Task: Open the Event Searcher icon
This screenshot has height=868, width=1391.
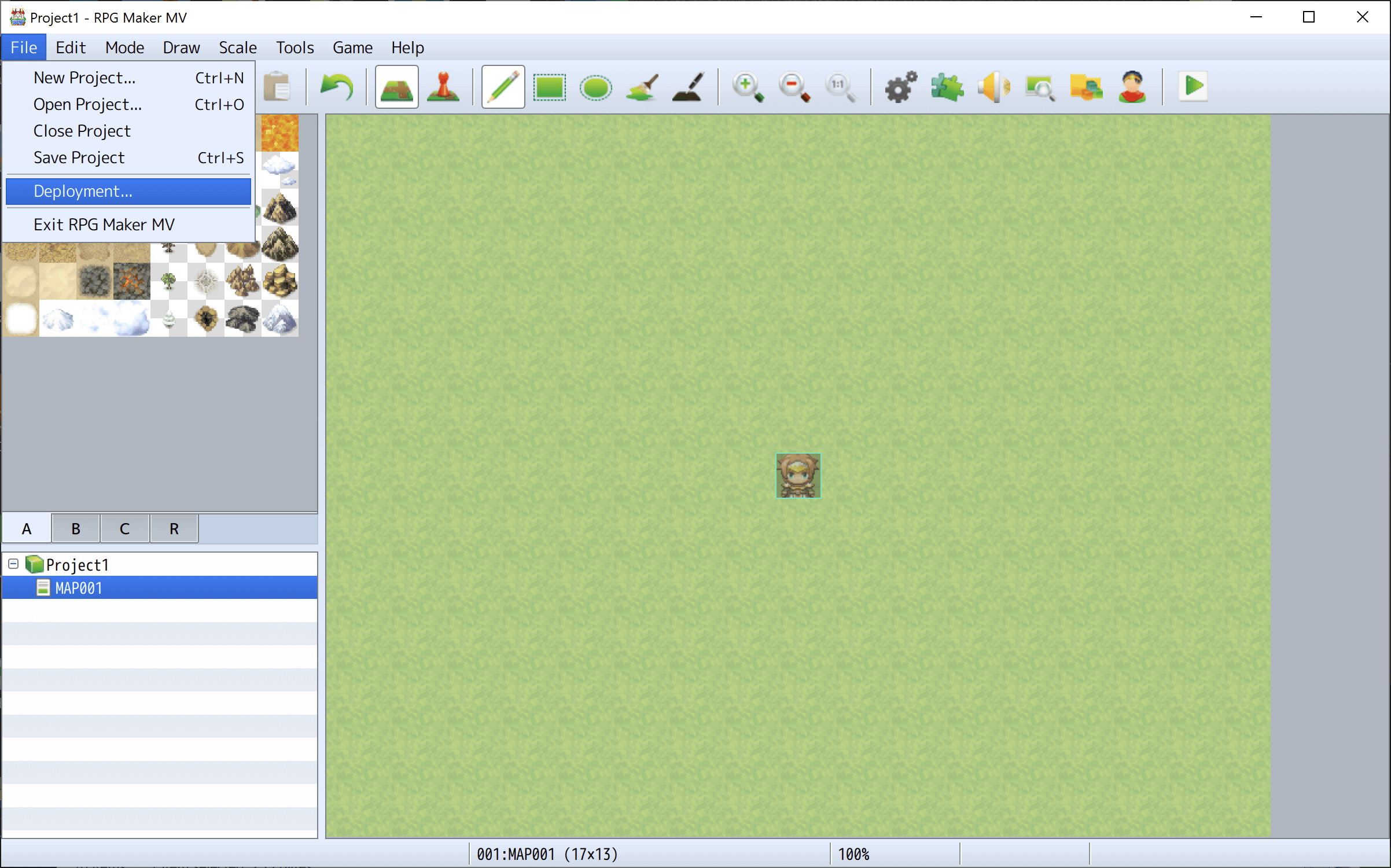Action: click(1040, 87)
